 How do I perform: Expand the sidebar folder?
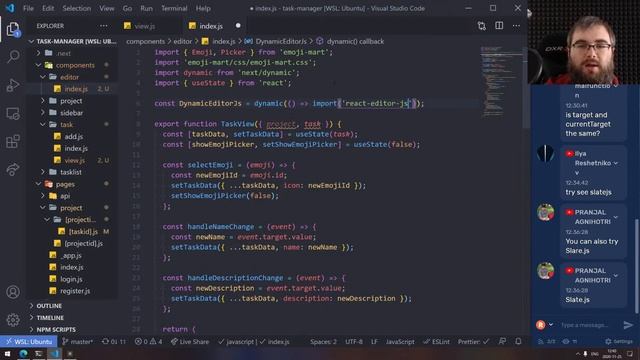71,113
